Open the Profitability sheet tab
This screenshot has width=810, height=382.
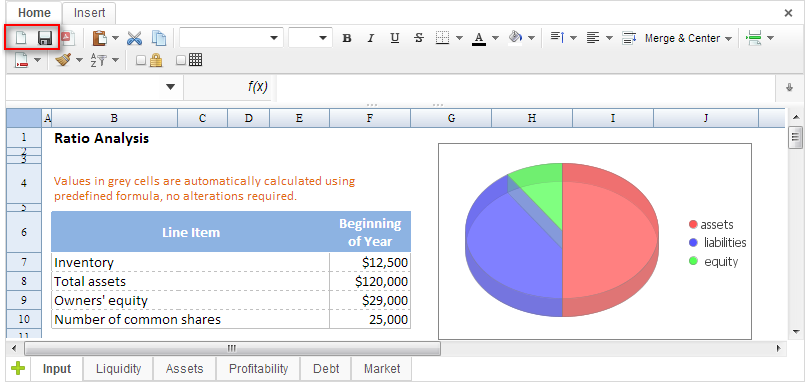click(258, 369)
